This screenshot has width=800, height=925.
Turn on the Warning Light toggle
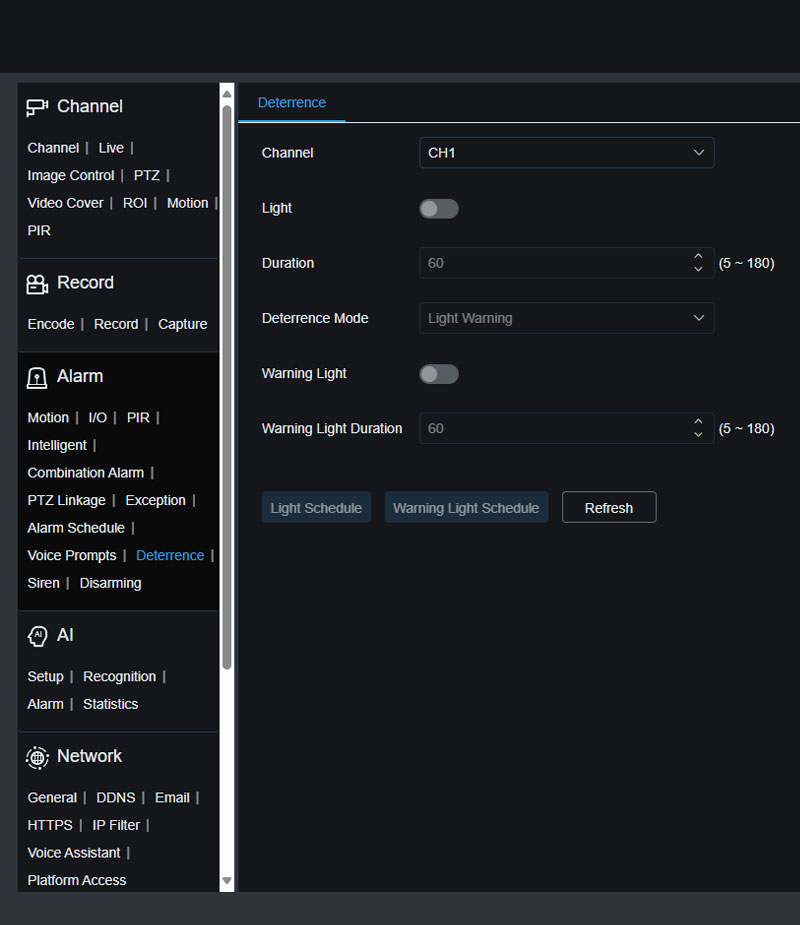[439, 374]
